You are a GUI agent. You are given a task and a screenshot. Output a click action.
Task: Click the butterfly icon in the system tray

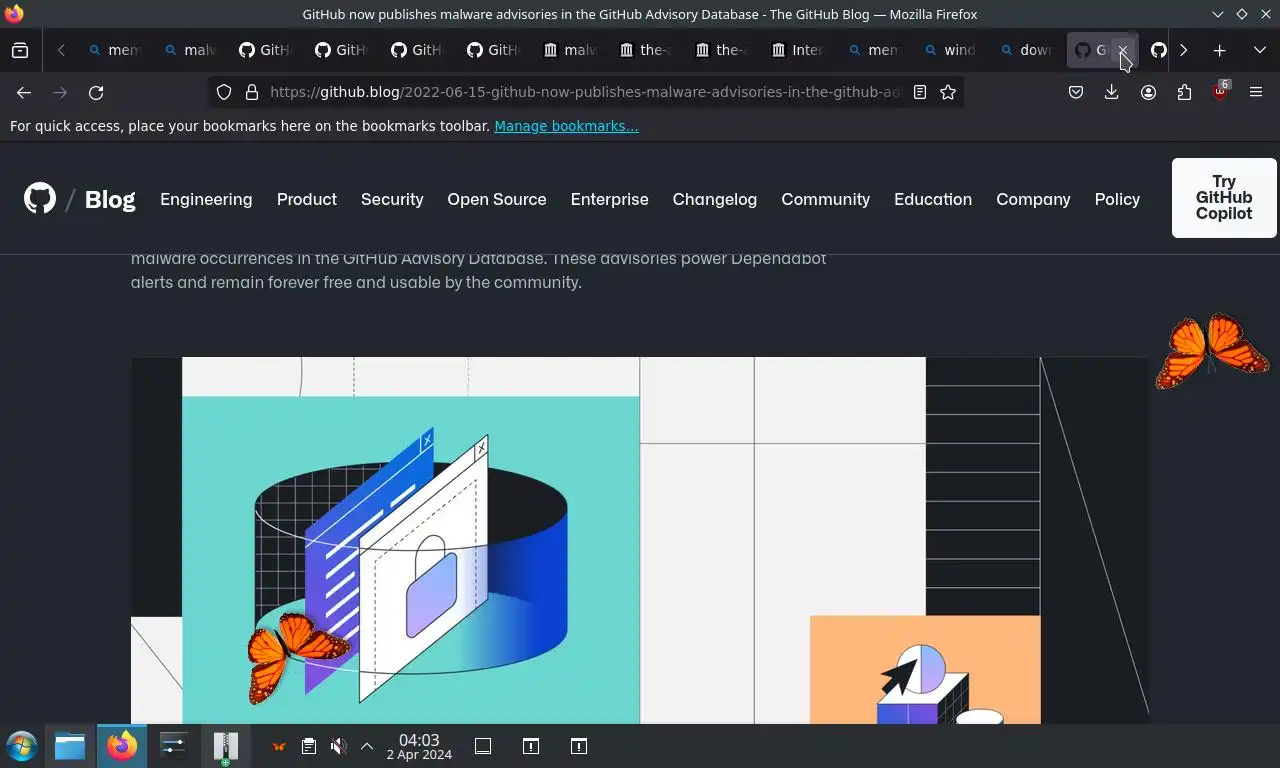point(279,746)
